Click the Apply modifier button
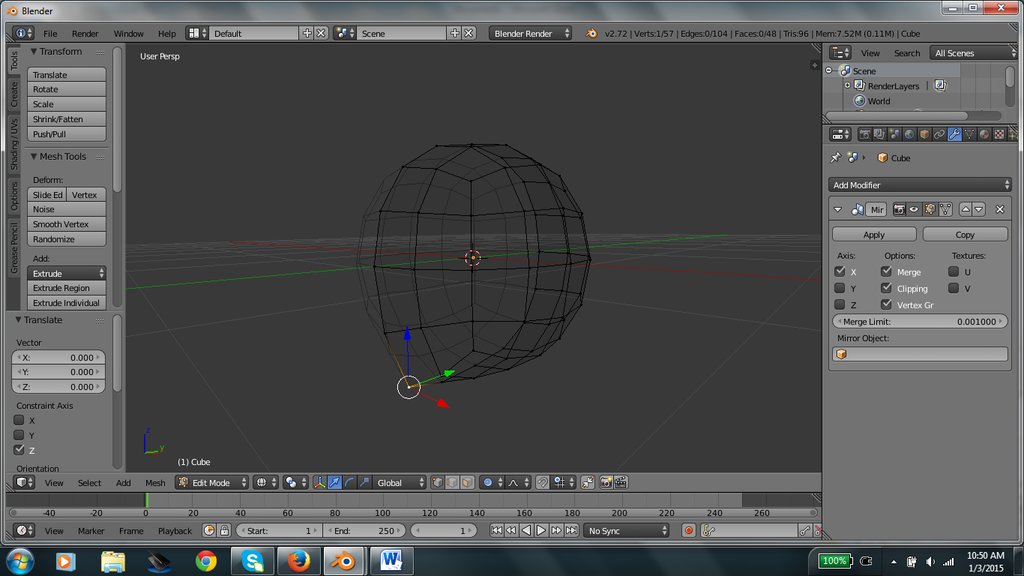Viewport: 1024px width, 576px height. (x=874, y=234)
